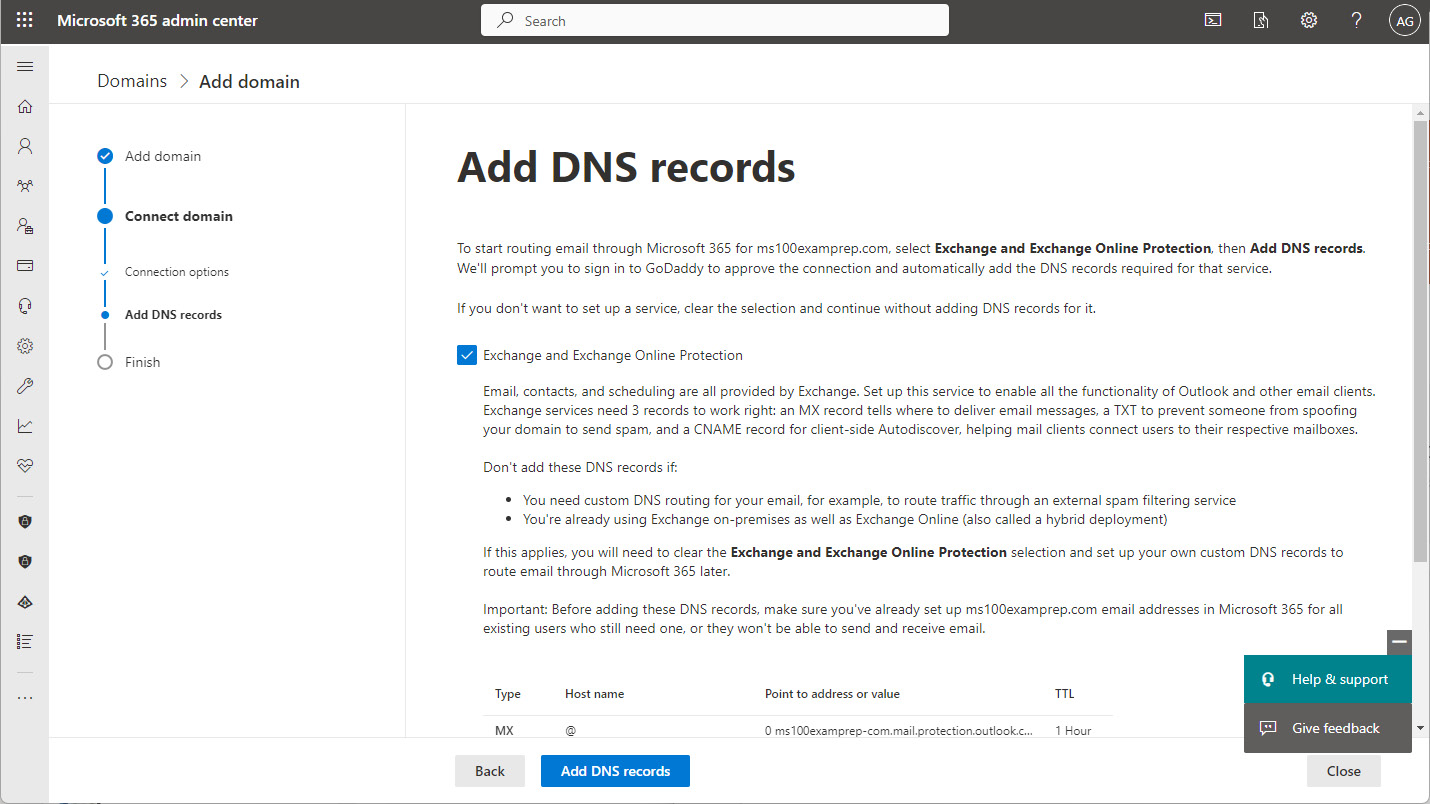Click the Point to address column header

[832, 694]
